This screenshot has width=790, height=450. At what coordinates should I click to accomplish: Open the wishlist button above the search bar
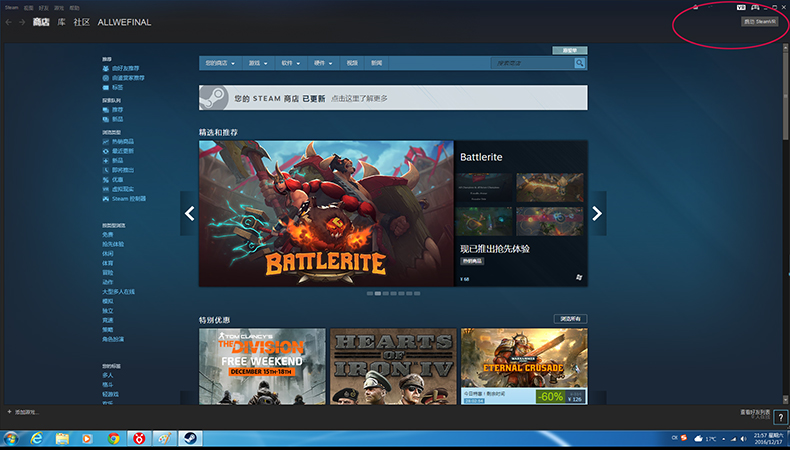(570, 50)
